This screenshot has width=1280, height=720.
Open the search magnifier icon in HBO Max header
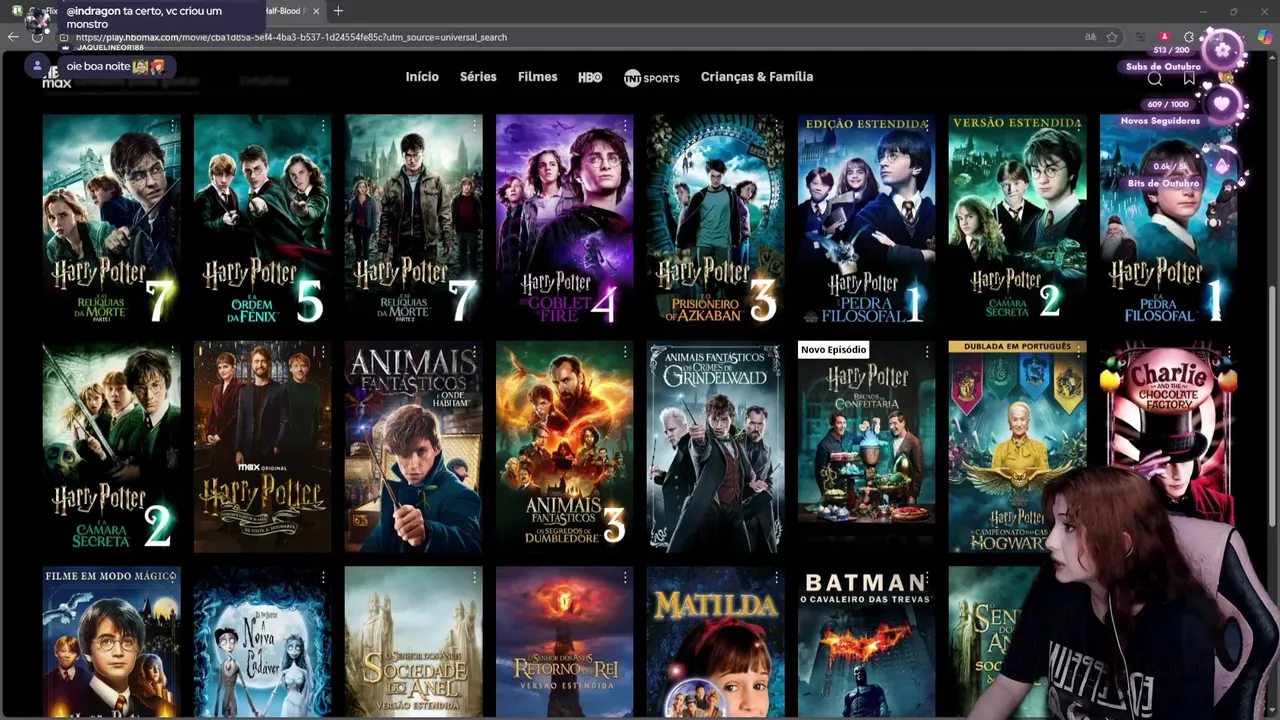click(1155, 79)
